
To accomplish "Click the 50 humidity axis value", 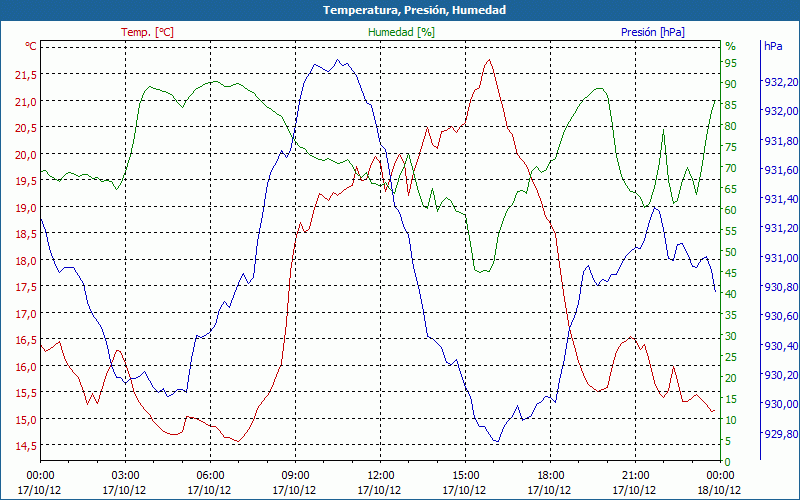I will point(731,252).
